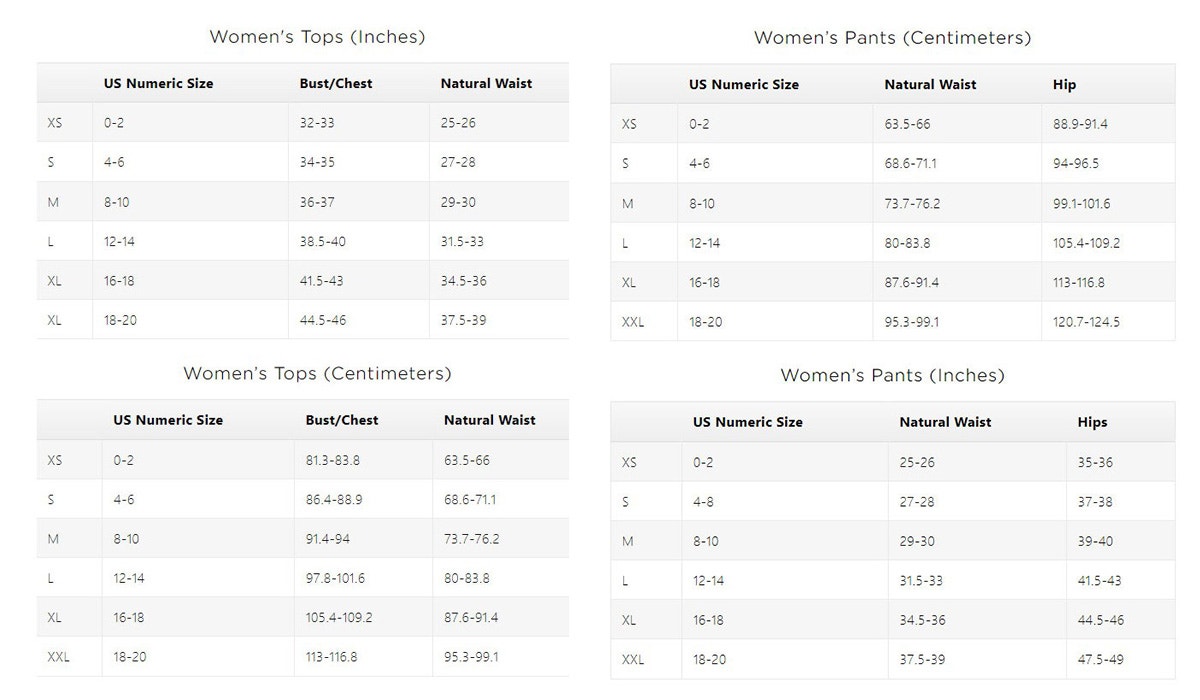
Task: Select M row label in Pants Inches table
Action: point(628,542)
